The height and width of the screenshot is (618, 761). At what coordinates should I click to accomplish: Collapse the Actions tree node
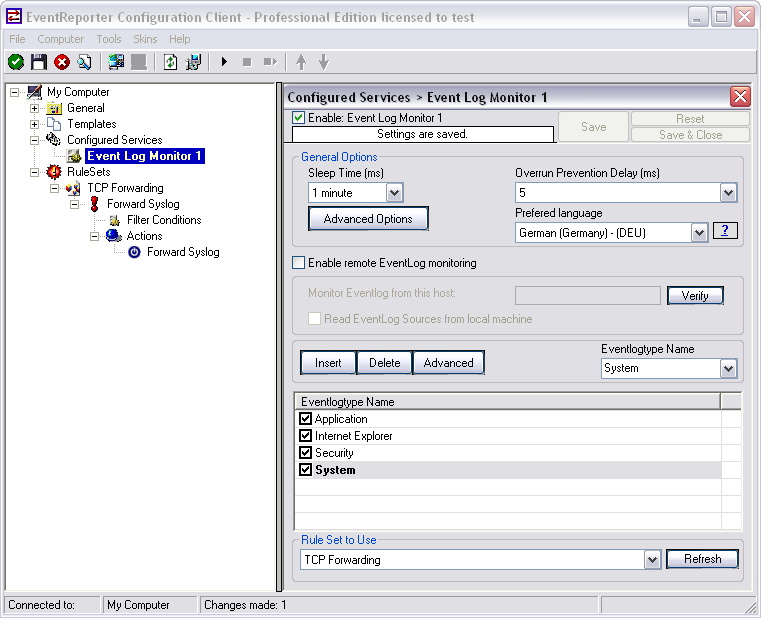point(95,236)
